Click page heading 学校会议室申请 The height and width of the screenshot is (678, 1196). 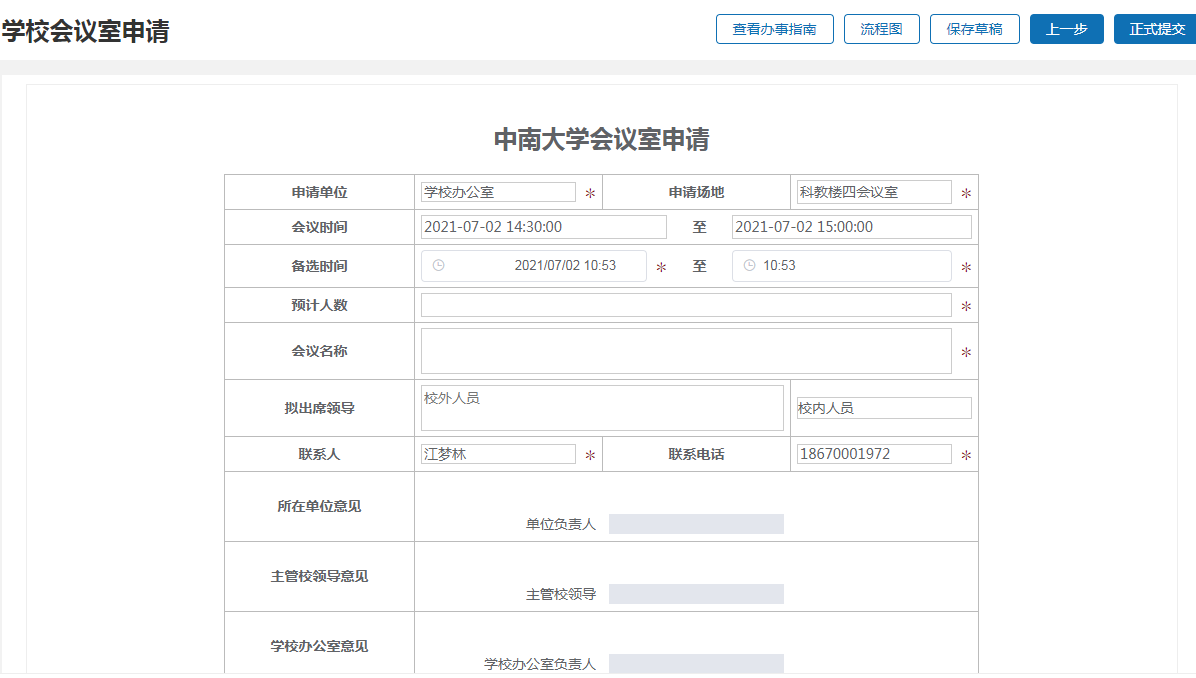(85, 31)
